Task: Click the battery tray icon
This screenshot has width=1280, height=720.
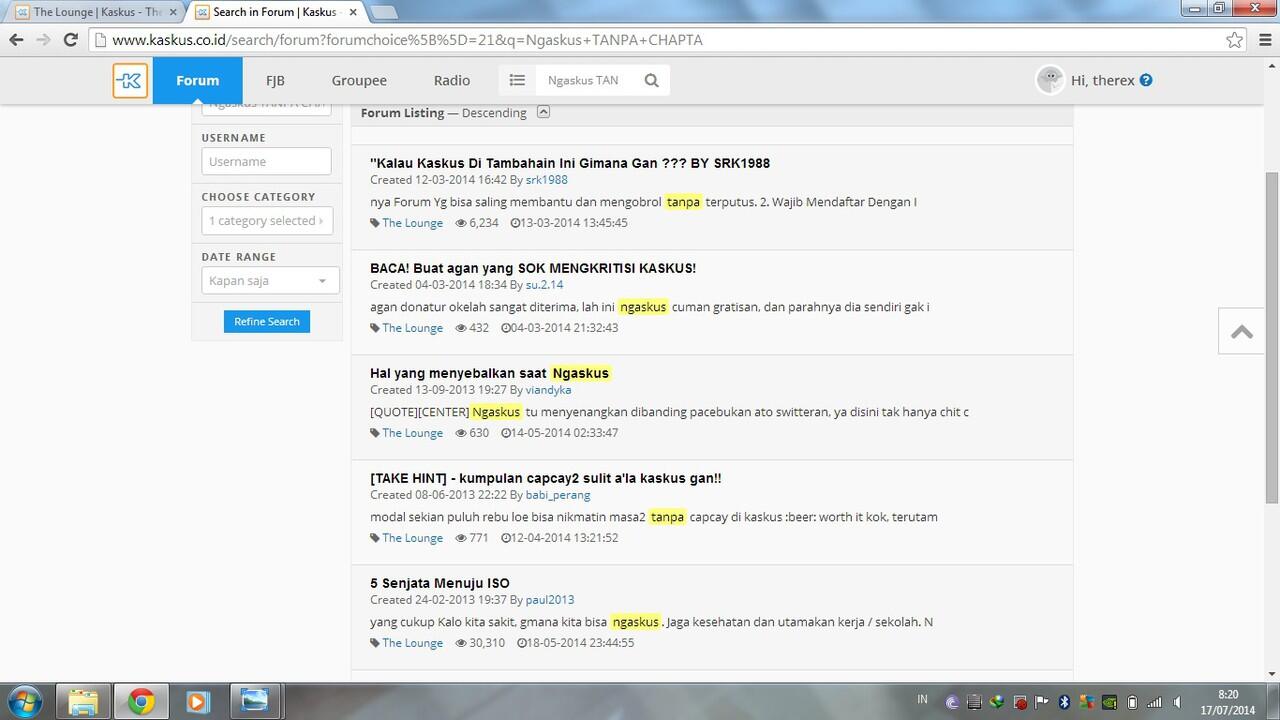Action: click(x=1132, y=702)
